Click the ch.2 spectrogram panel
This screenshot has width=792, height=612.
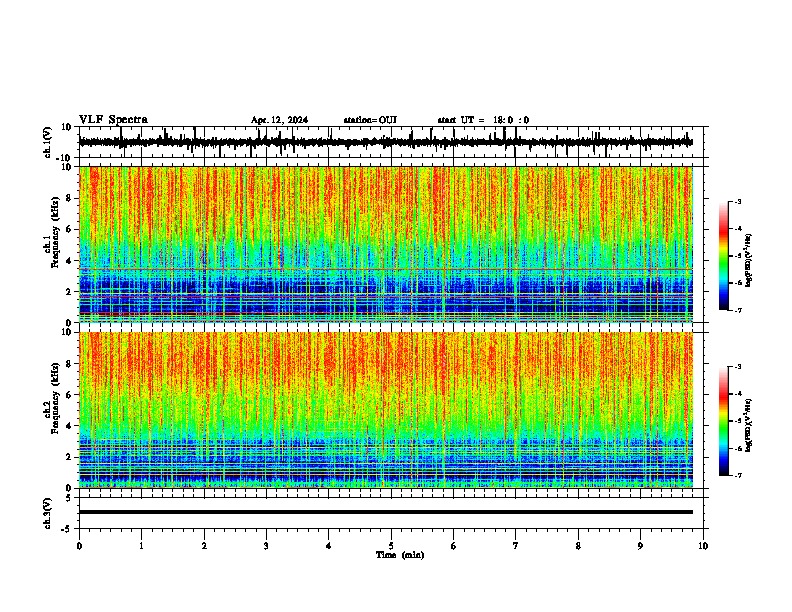point(386,410)
